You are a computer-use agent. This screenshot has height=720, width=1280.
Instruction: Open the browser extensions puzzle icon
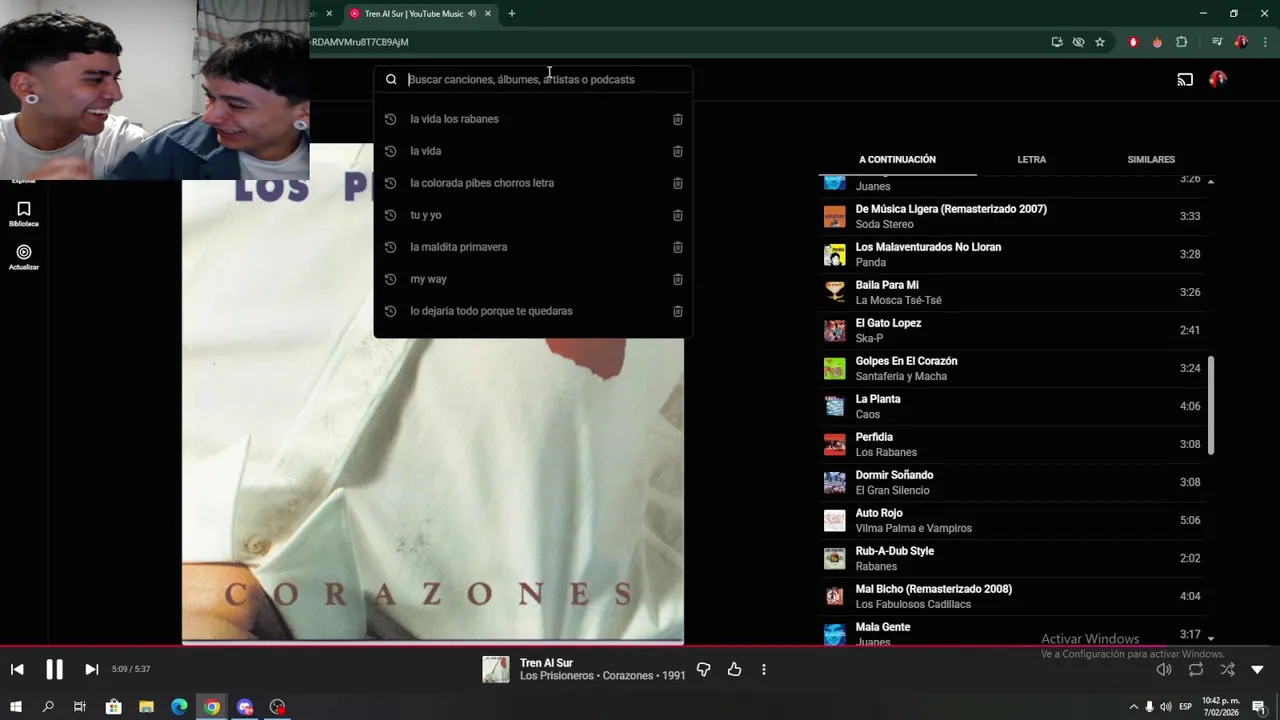pos(1182,42)
